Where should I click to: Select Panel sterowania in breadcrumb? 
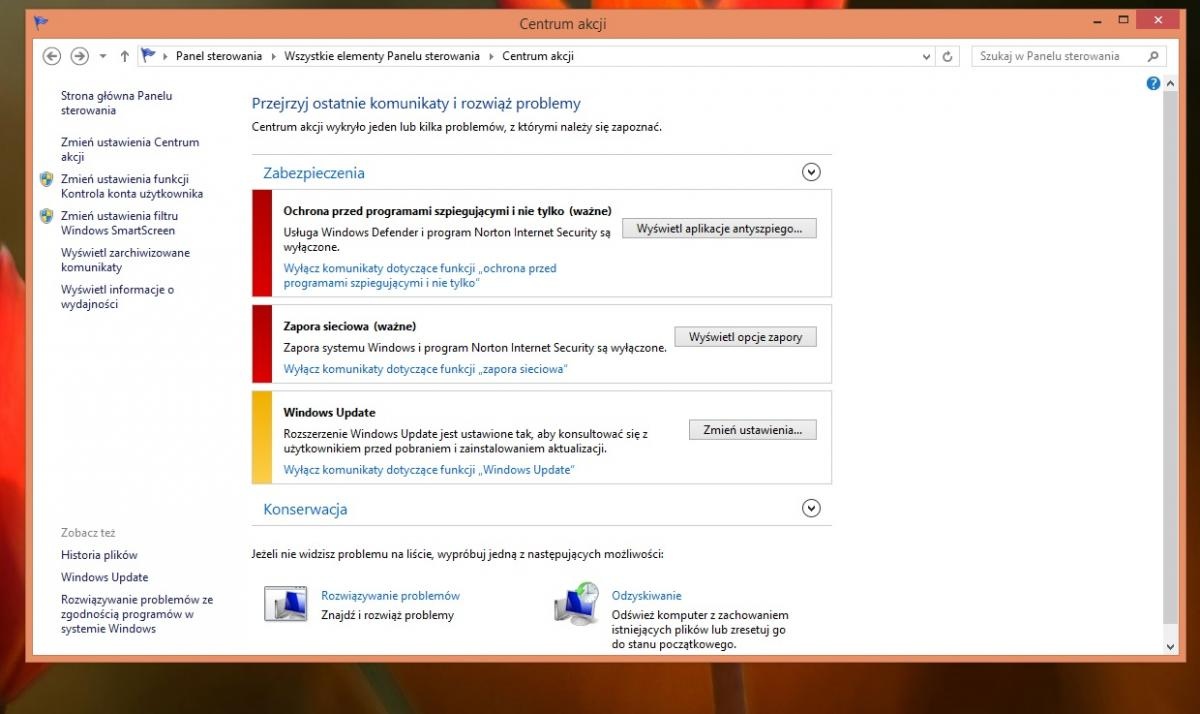coord(219,57)
